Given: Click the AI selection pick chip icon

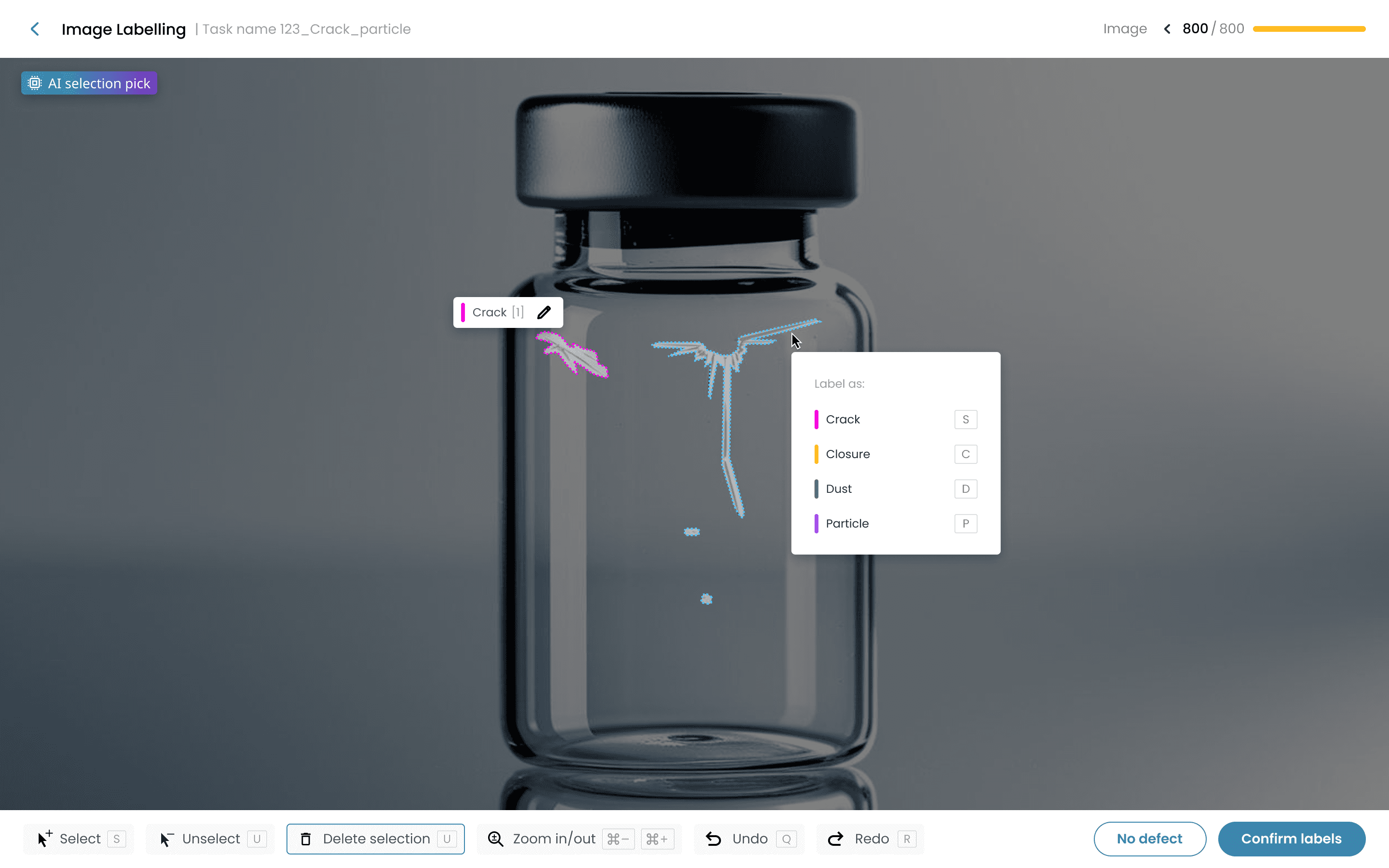Looking at the screenshot, I should tap(34, 83).
